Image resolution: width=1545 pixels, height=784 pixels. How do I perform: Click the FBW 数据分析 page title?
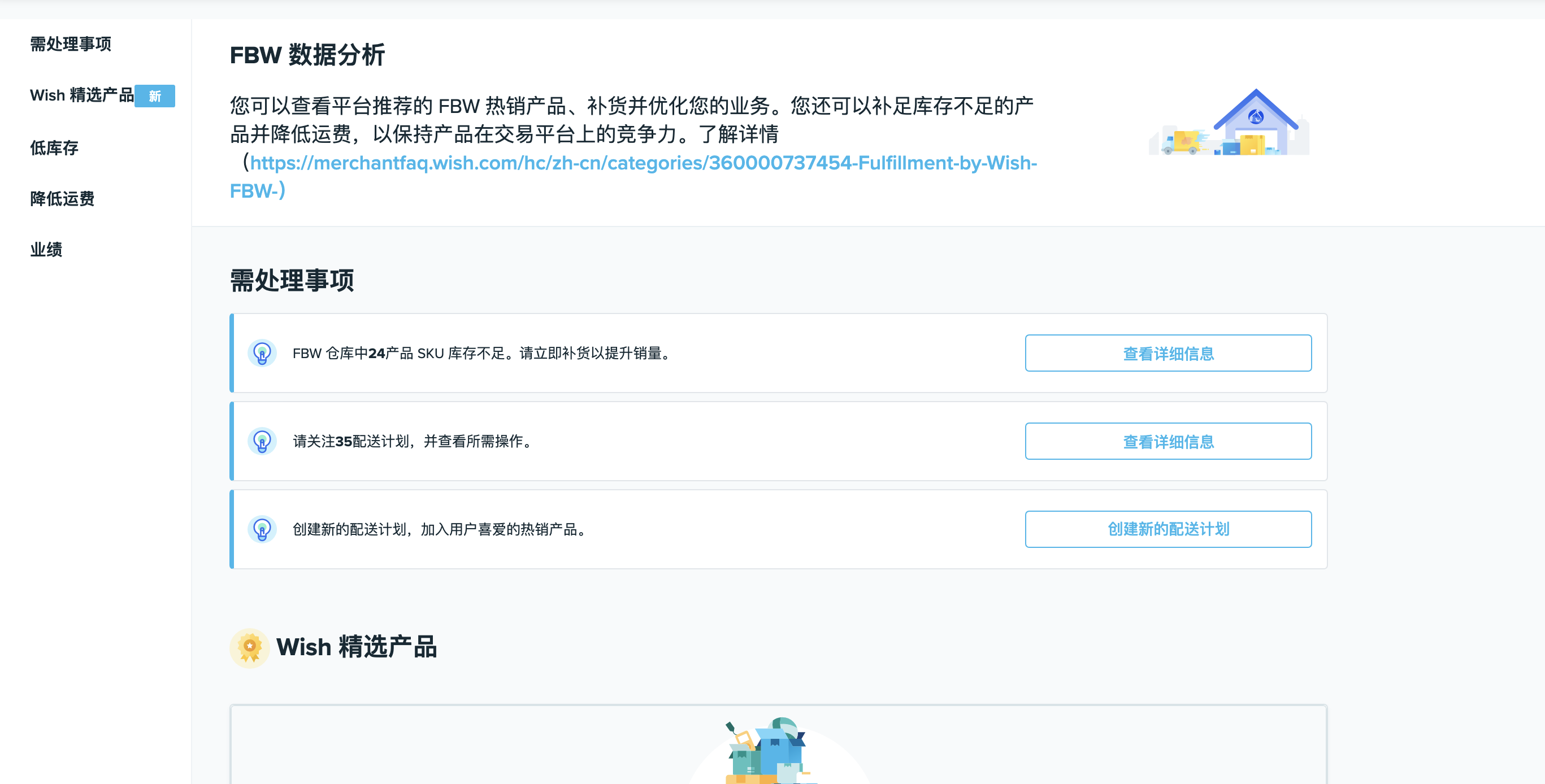[x=307, y=55]
